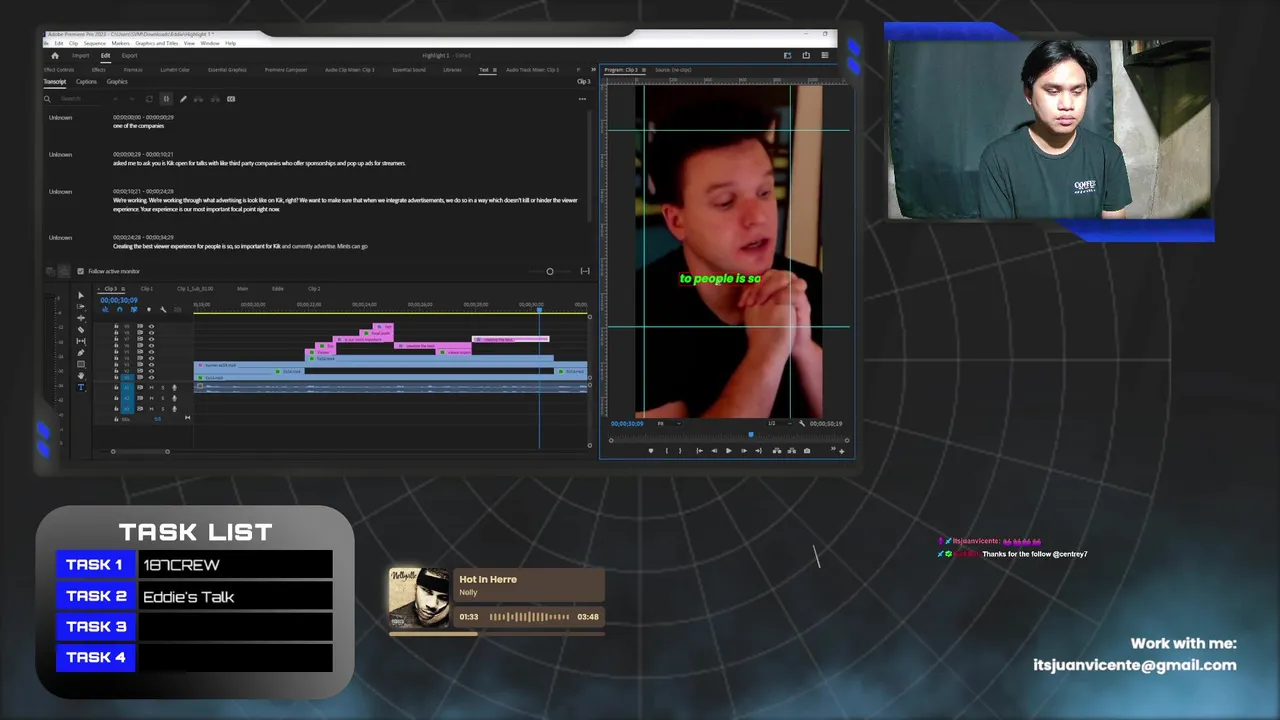Viewport: 1280px width, 720px height.
Task: Click the re-transcribe refresh icon in Transcript panel
Action: coord(149,99)
